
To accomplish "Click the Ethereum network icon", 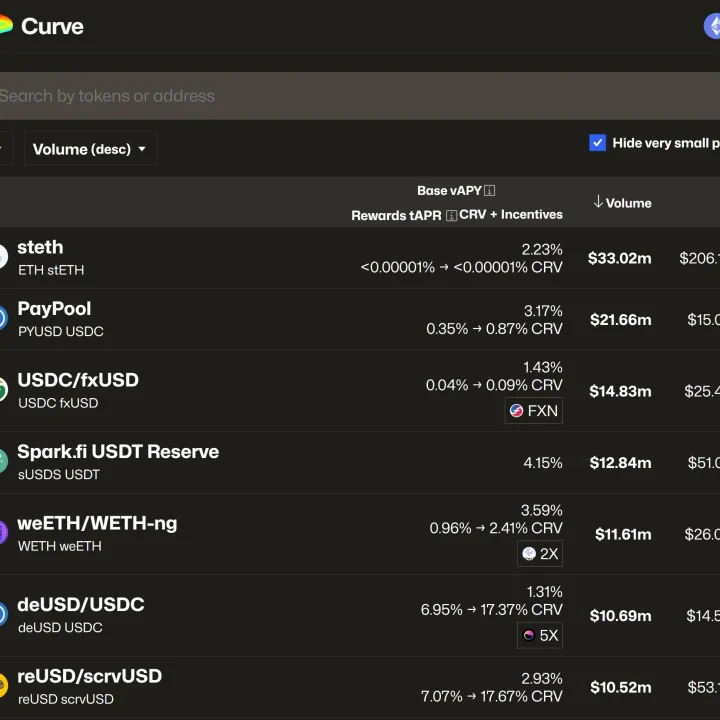I will coord(713,26).
